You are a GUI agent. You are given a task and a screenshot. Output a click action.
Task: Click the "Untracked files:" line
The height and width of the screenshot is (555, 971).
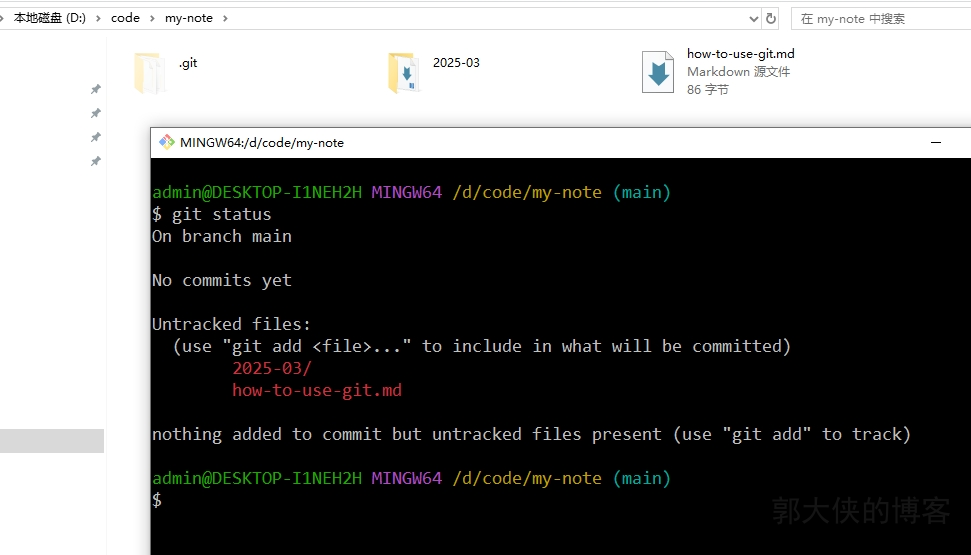pyautogui.click(x=232, y=325)
